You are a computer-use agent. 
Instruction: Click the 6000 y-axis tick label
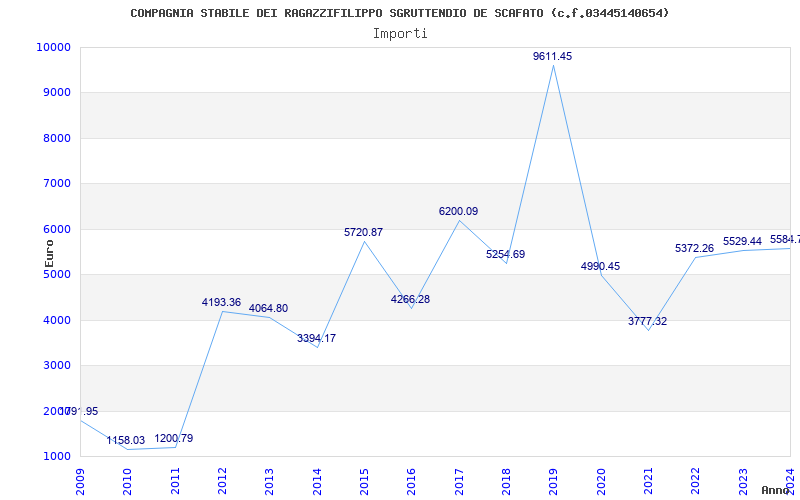[x=56, y=230]
